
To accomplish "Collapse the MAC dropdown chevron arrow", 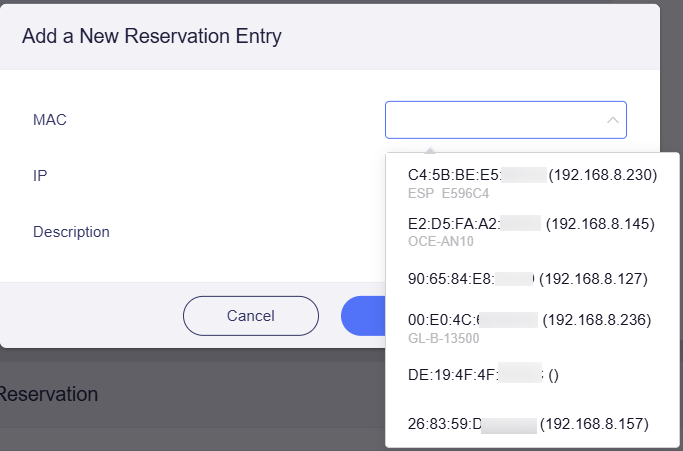I will click(612, 120).
